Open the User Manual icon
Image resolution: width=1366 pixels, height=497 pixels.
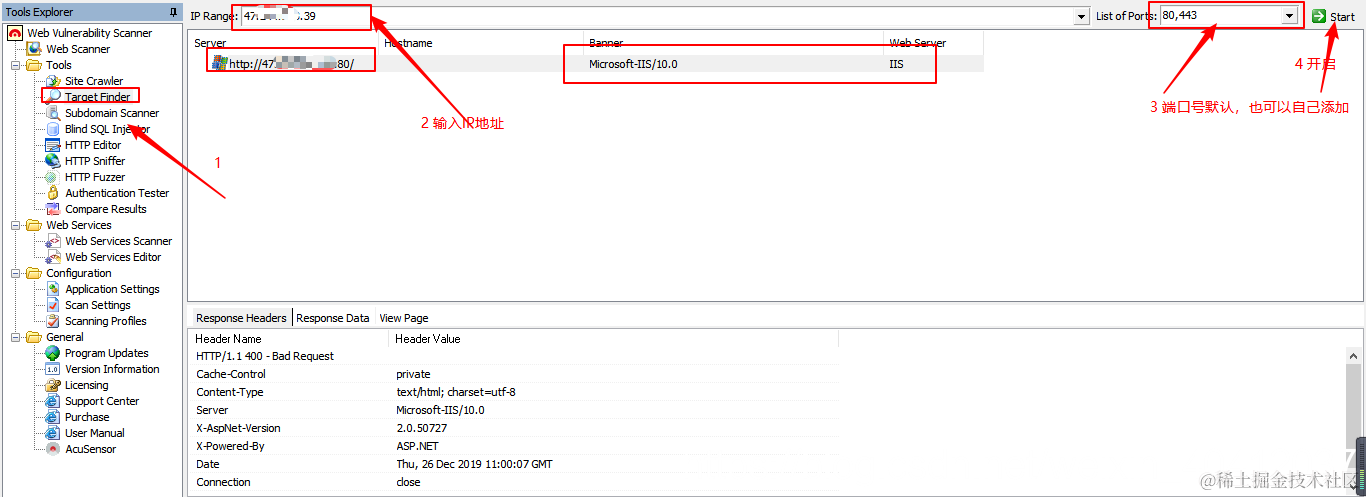point(53,433)
